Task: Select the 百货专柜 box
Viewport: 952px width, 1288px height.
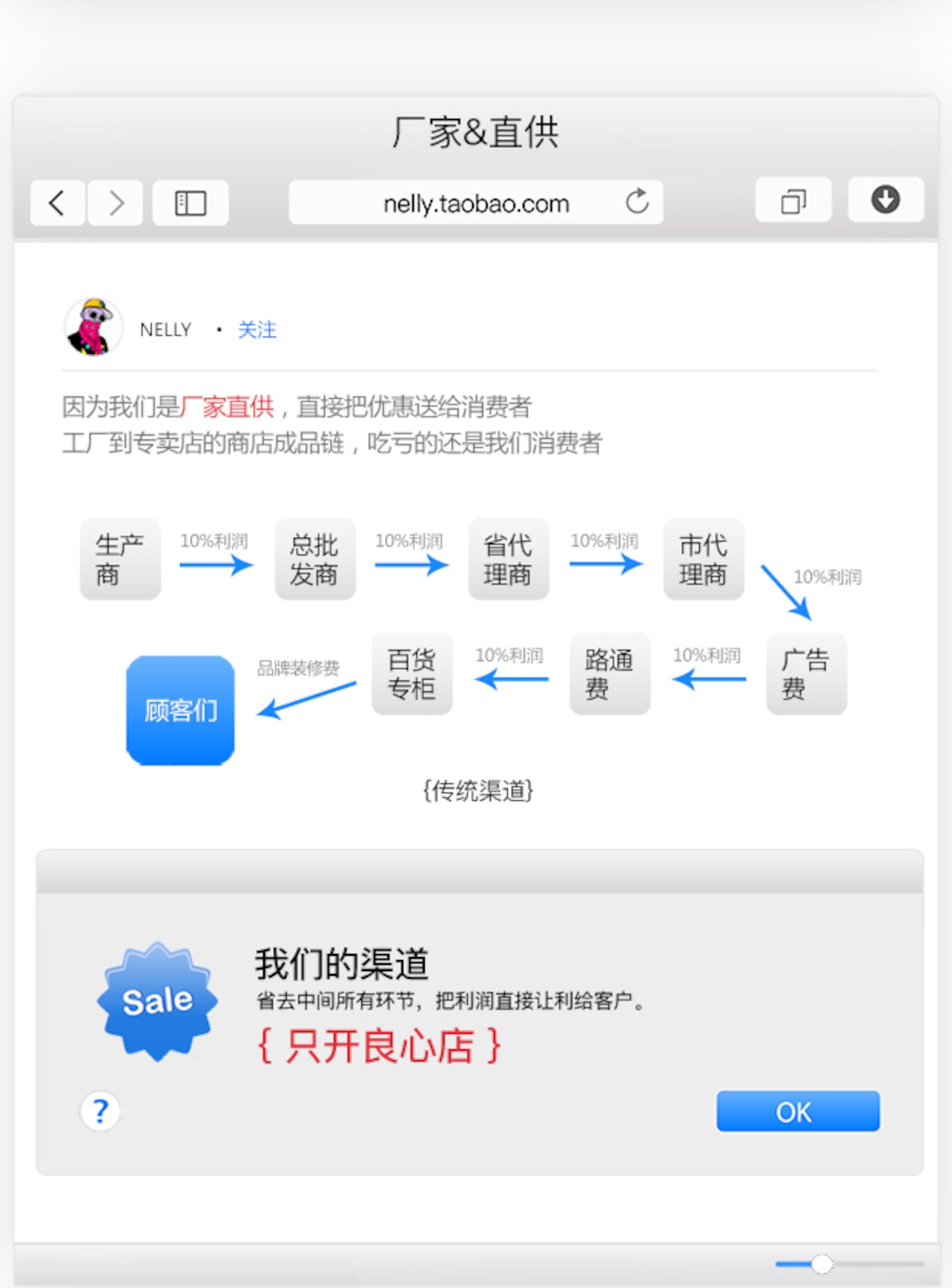Action: coord(412,674)
